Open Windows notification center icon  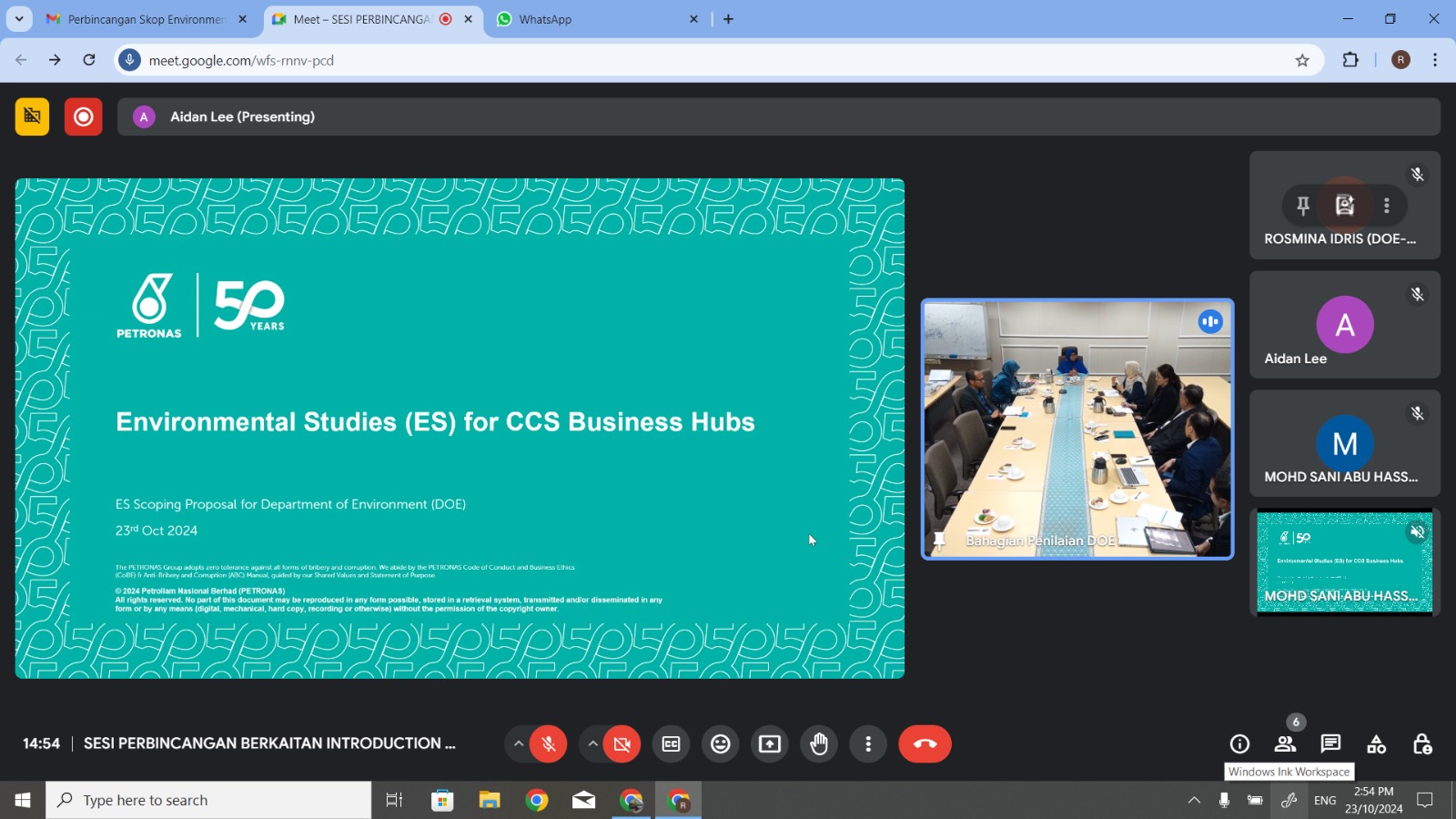click(x=1425, y=800)
